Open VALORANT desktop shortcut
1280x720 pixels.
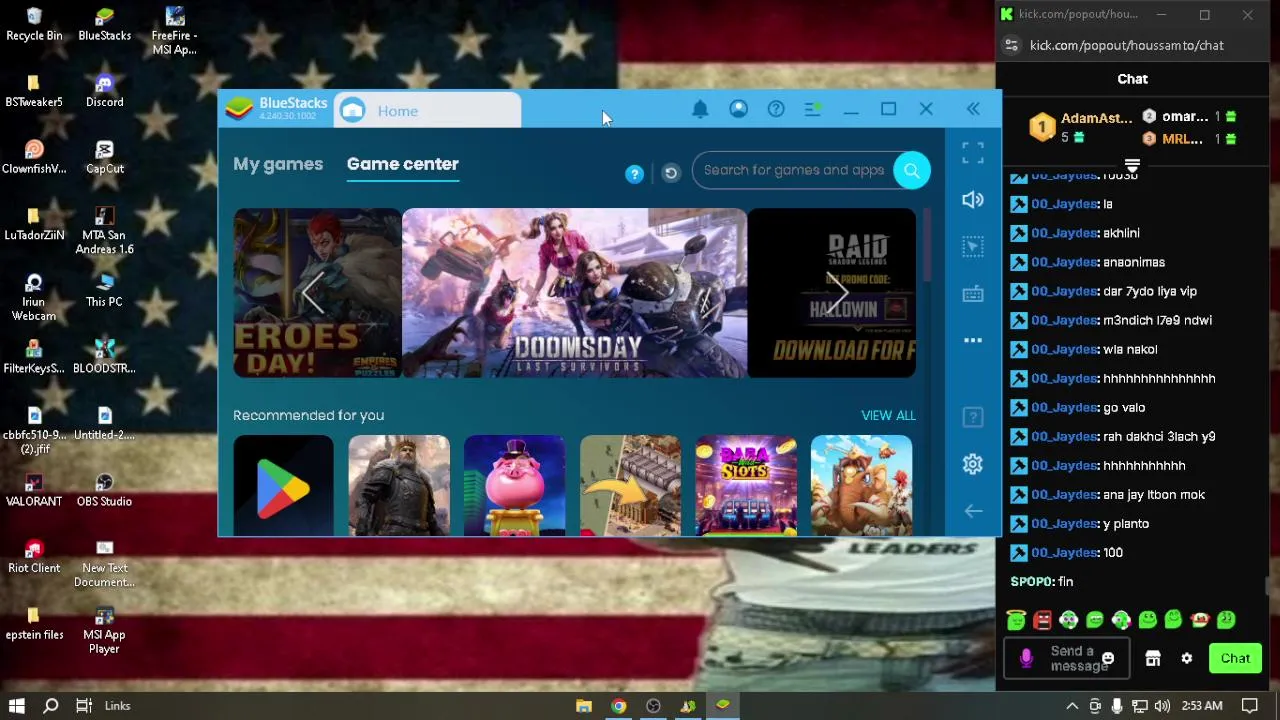point(34,489)
